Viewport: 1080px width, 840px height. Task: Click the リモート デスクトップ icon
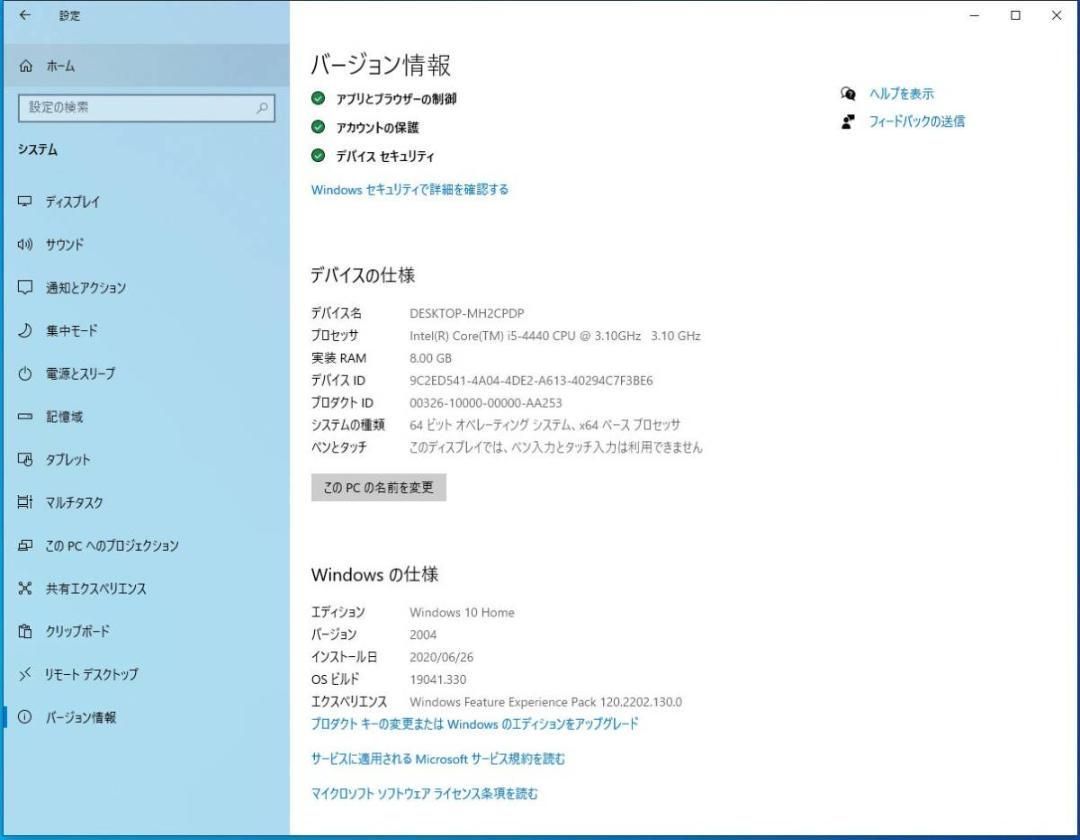(x=25, y=674)
